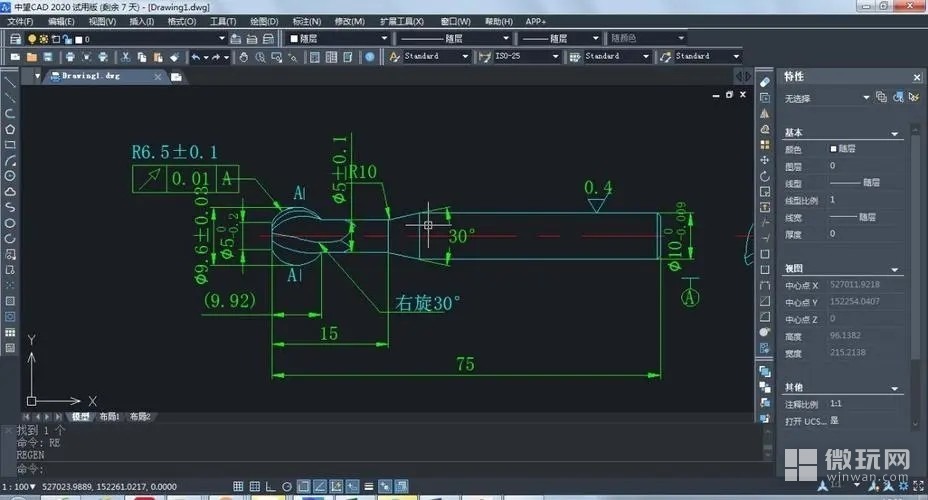Image resolution: width=928 pixels, height=500 pixels.
Task: Open the text style Standard dropdown
Action: point(465,57)
